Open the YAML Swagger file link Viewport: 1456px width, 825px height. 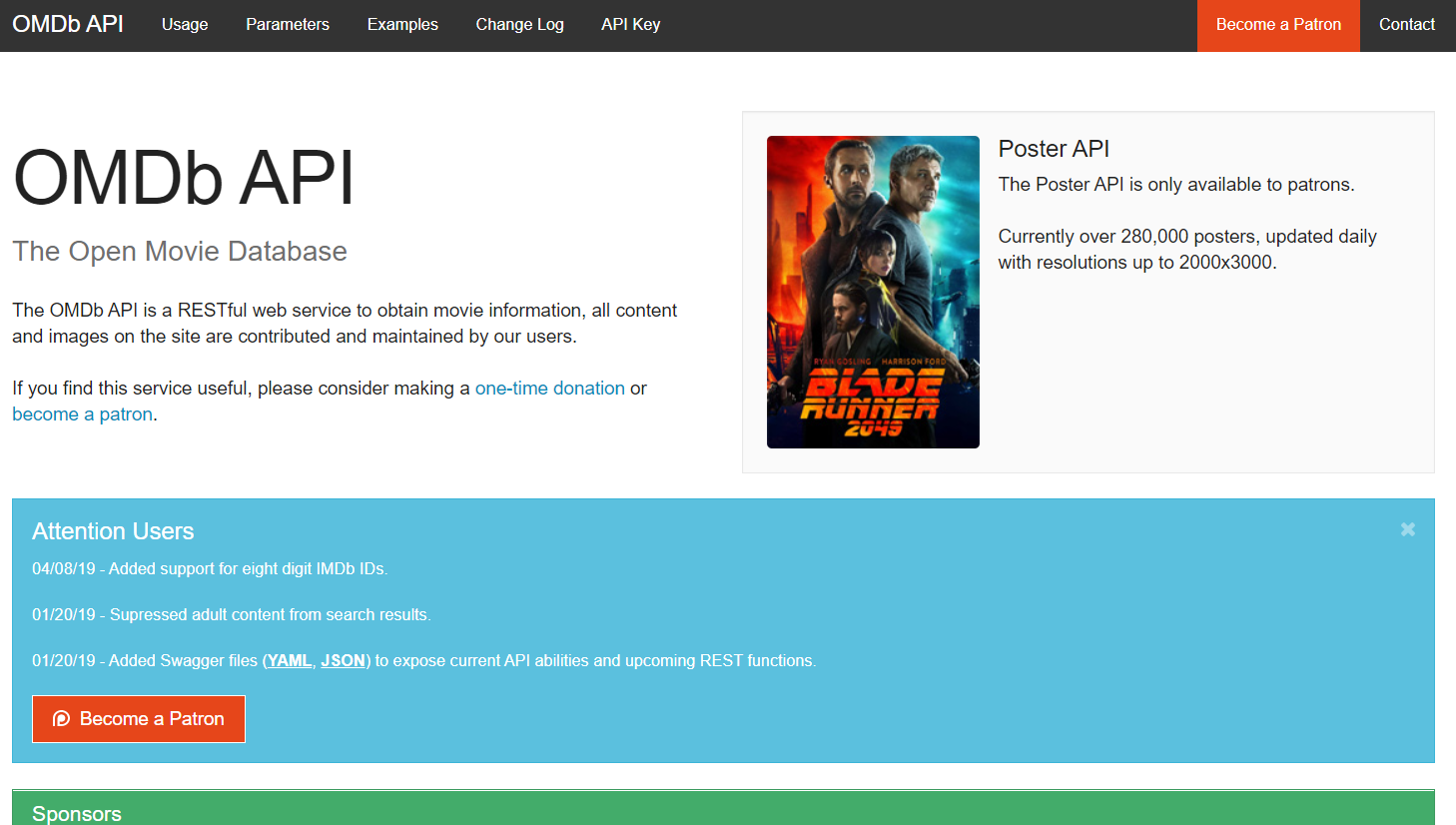(x=290, y=661)
